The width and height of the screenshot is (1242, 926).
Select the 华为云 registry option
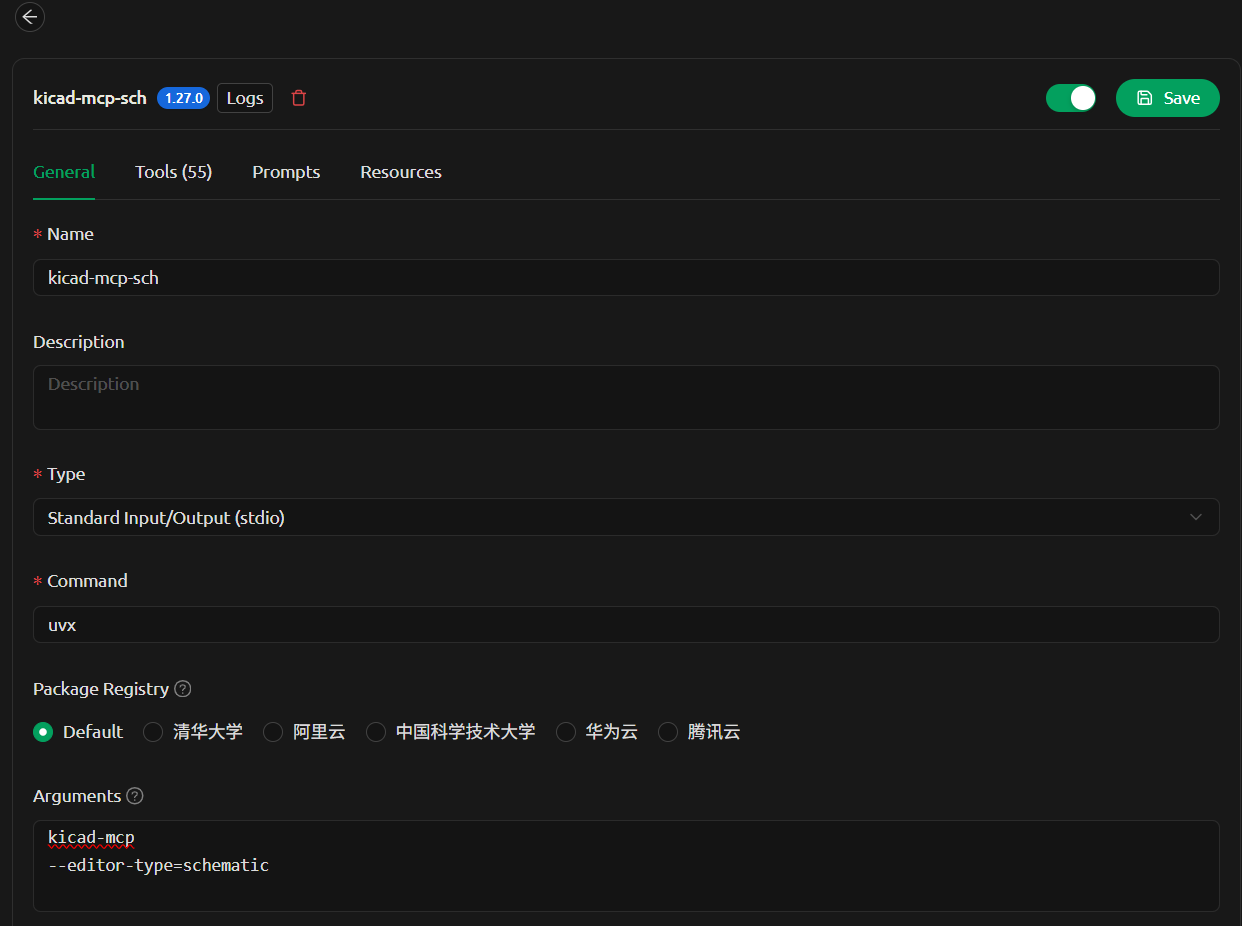[x=597, y=732]
